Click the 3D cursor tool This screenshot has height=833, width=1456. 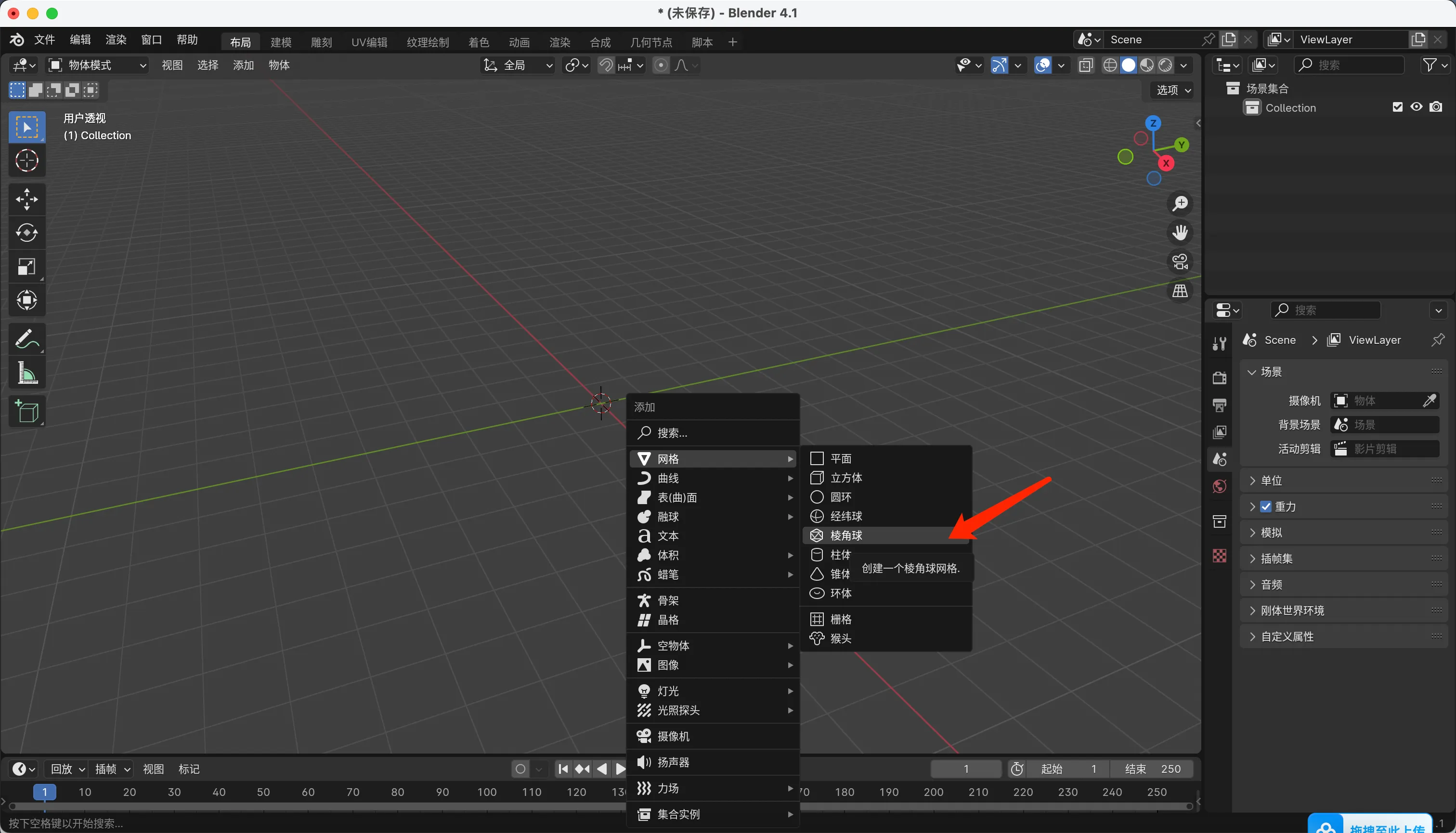(26, 161)
